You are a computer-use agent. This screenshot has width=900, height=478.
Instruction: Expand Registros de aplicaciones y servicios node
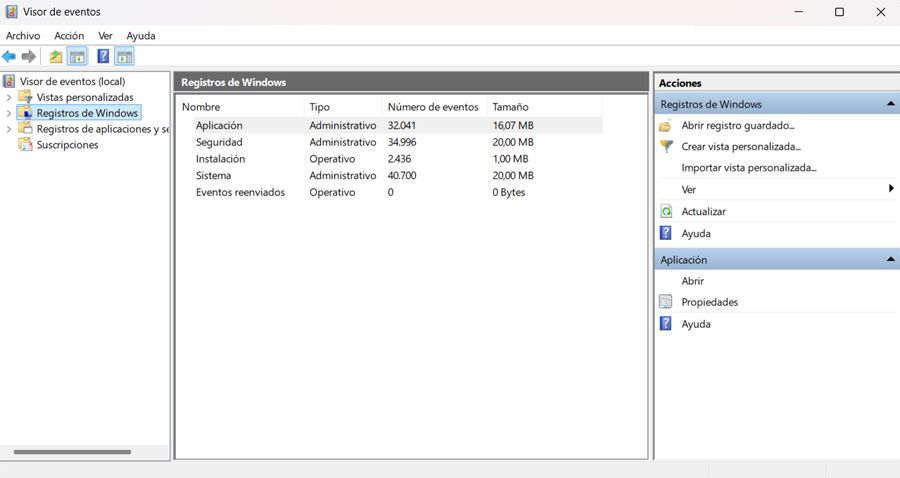[9, 129]
